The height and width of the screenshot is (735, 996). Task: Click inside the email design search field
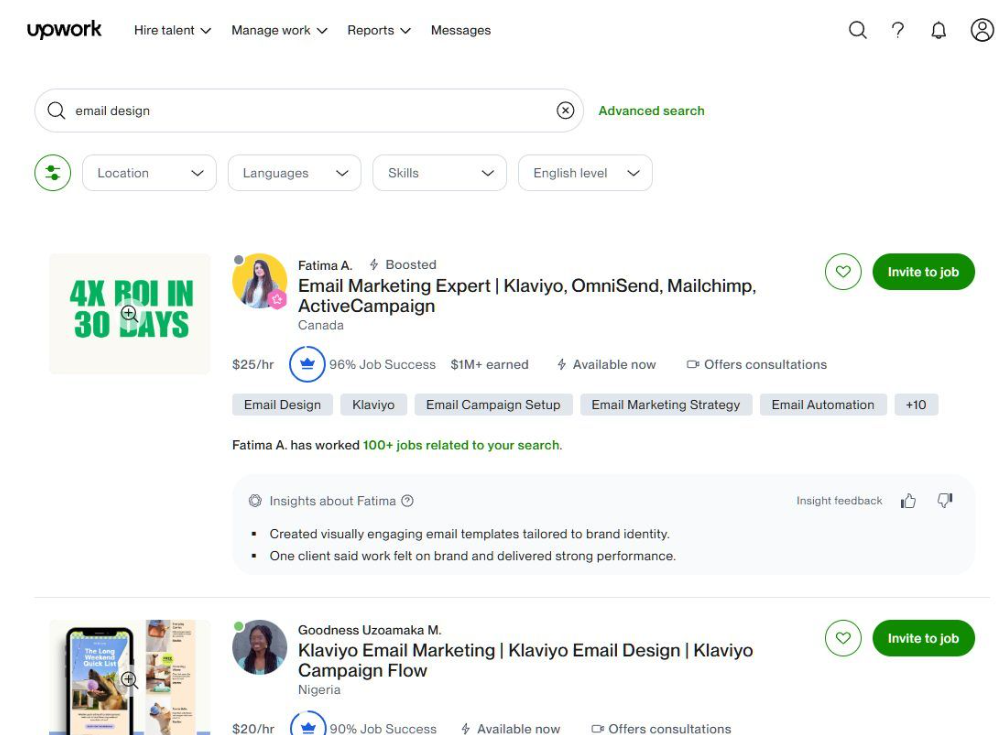pyautogui.click(x=309, y=111)
